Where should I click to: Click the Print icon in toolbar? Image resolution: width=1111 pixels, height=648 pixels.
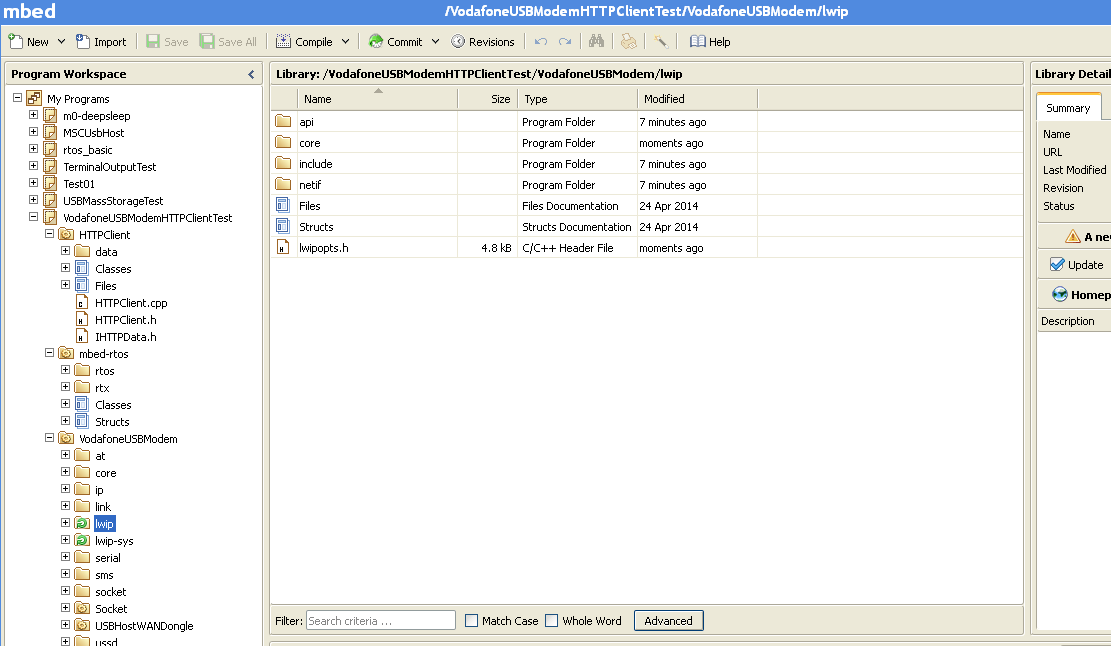point(628,42)
